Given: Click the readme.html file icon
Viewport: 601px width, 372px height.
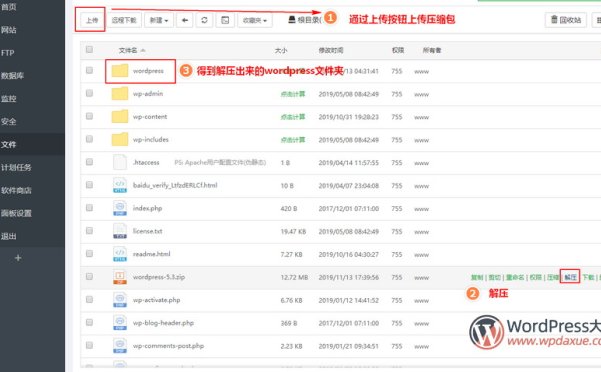Looking at the screenshot, I should (x=120, y=254).
